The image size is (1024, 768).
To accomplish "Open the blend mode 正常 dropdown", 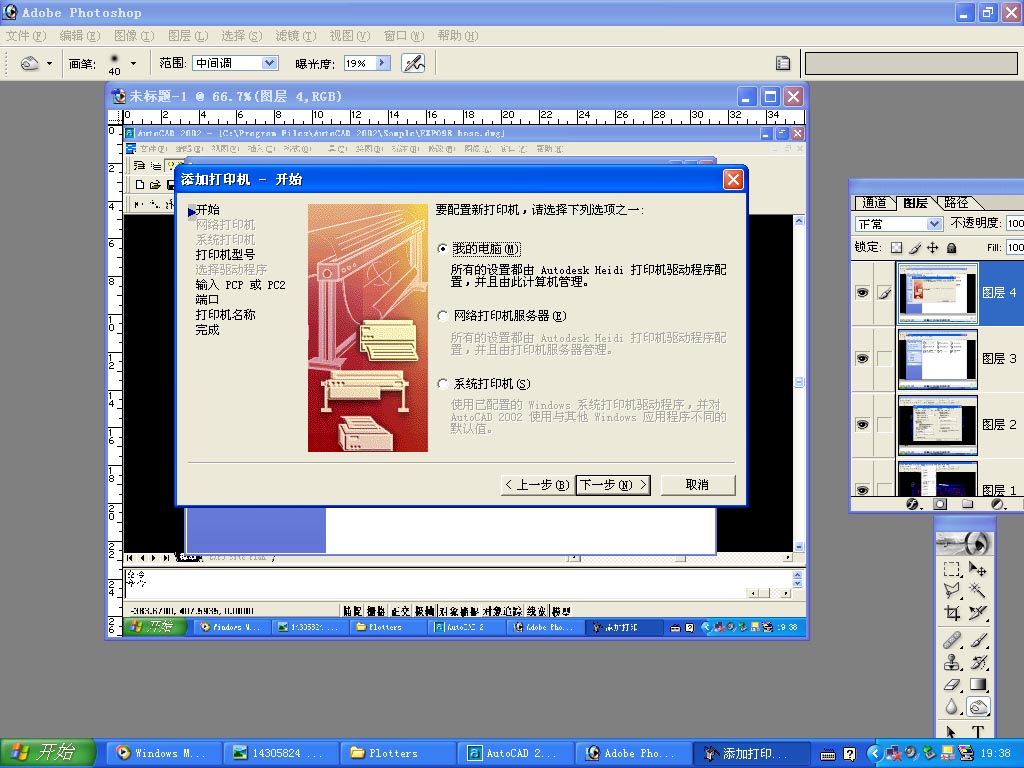I will 935,224.
